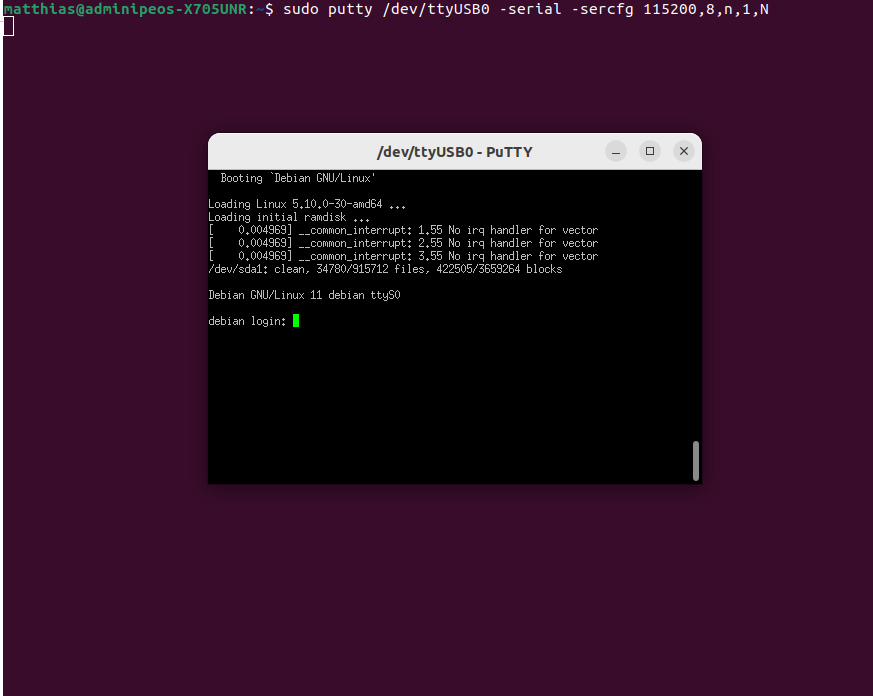Click the interrupt message for vector 3.55
The height and width of the screenshot is (696, 873).
(403, 256)
